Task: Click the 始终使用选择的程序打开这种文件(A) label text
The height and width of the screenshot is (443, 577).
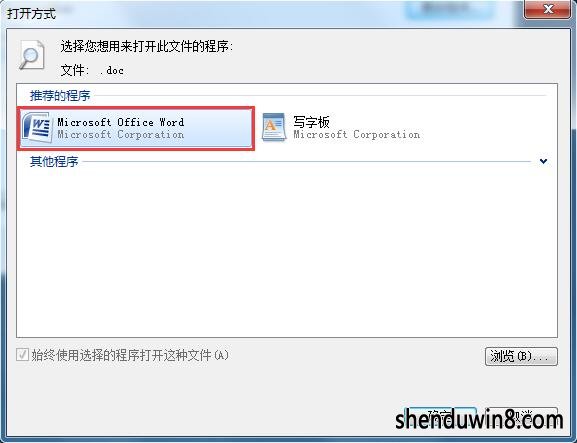Action: (x=130, y=355)
